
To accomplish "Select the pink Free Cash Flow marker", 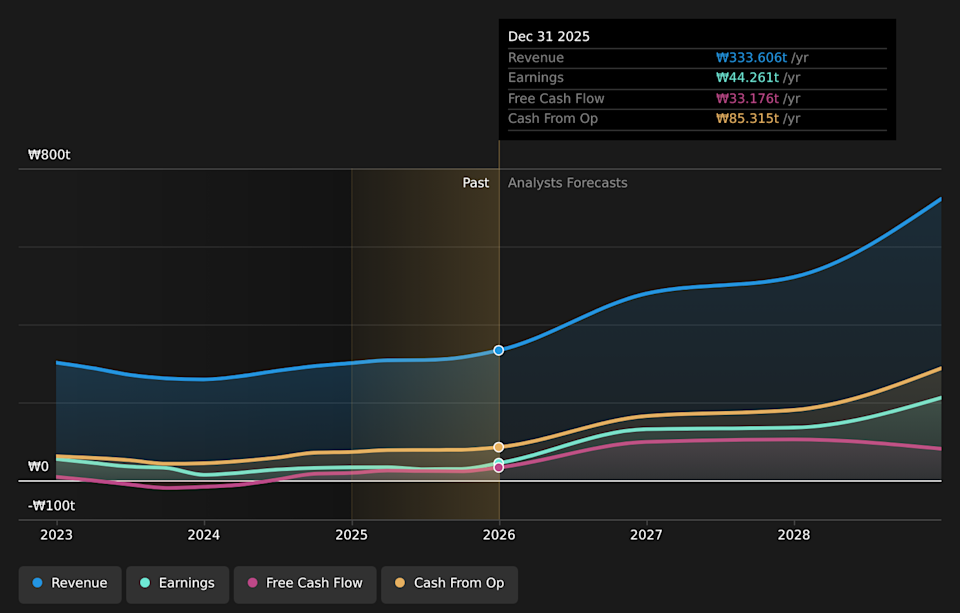I will 498,465.
